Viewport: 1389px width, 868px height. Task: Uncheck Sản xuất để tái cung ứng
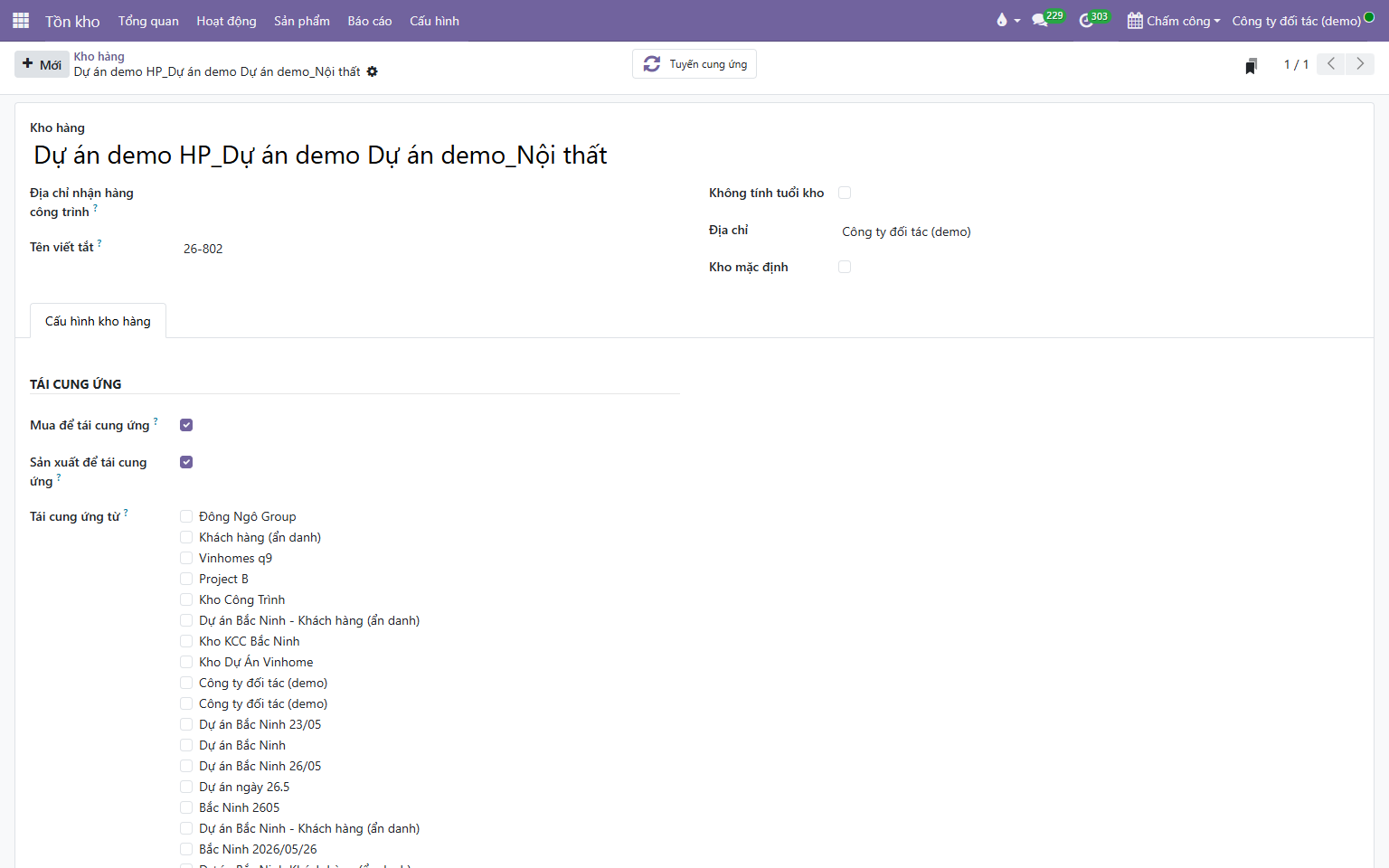[x=186, y=462]
